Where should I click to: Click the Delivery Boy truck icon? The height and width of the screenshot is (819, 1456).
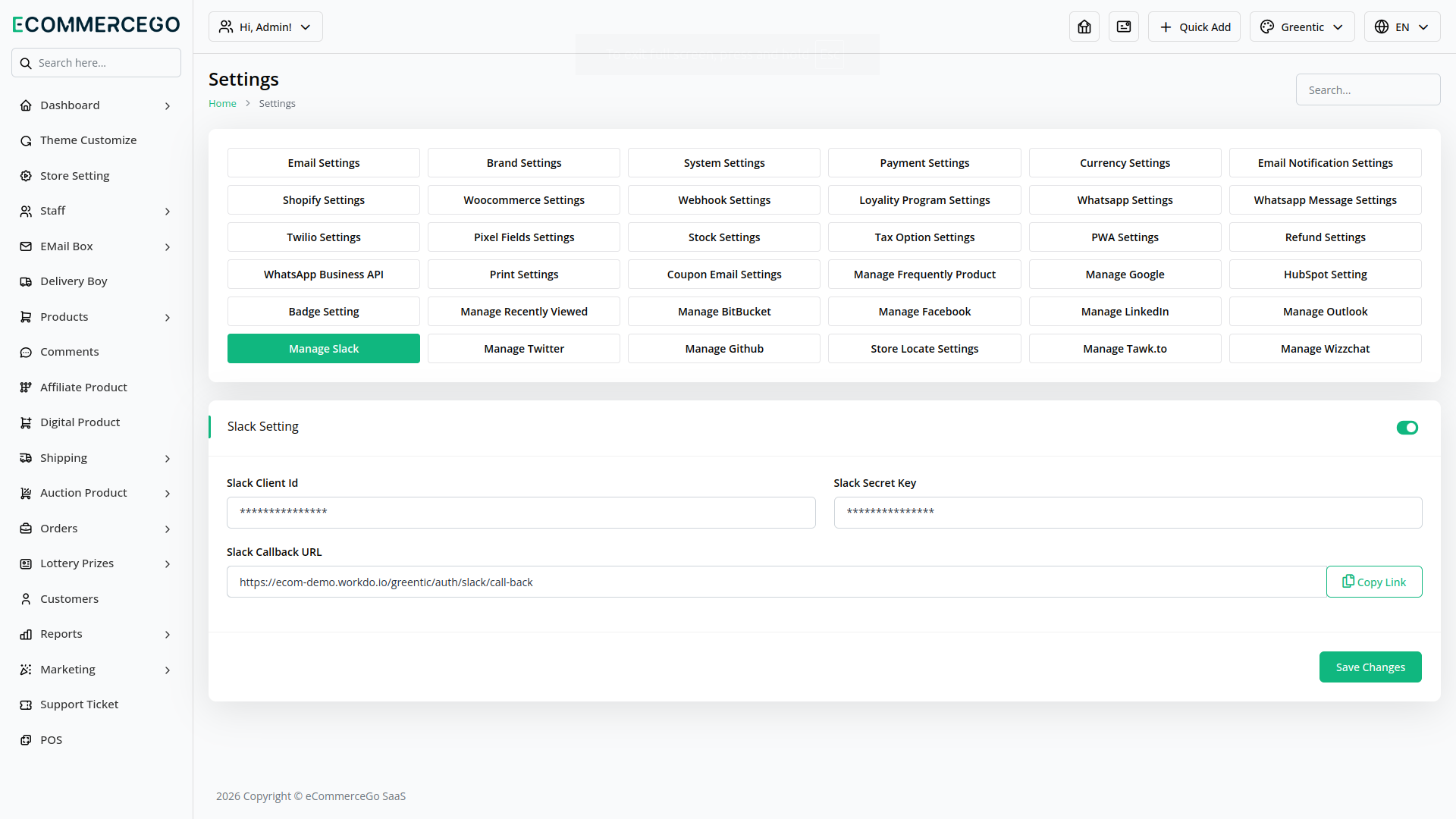pos(26,281)
